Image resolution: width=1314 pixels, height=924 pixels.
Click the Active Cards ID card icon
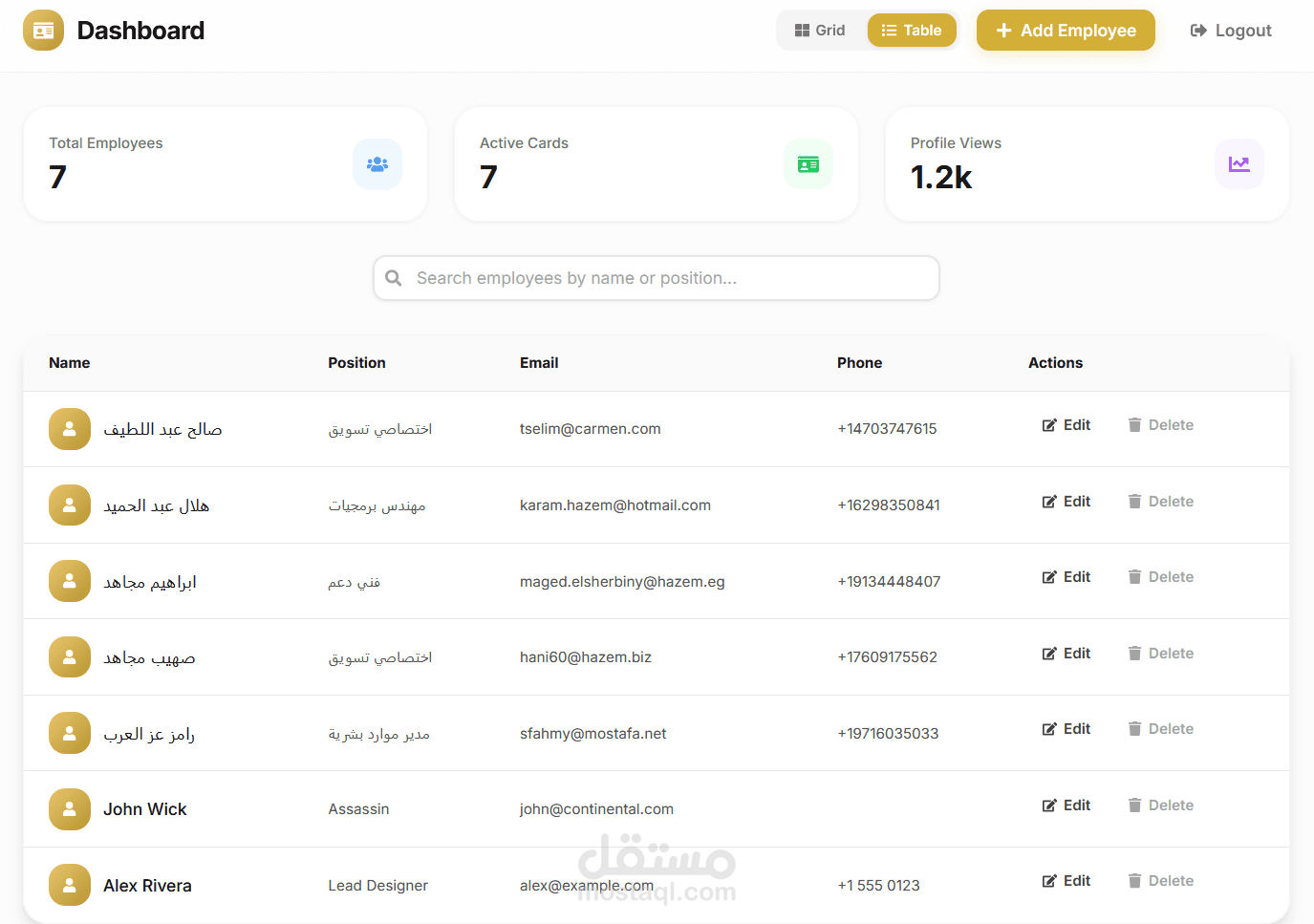[808, 164]
